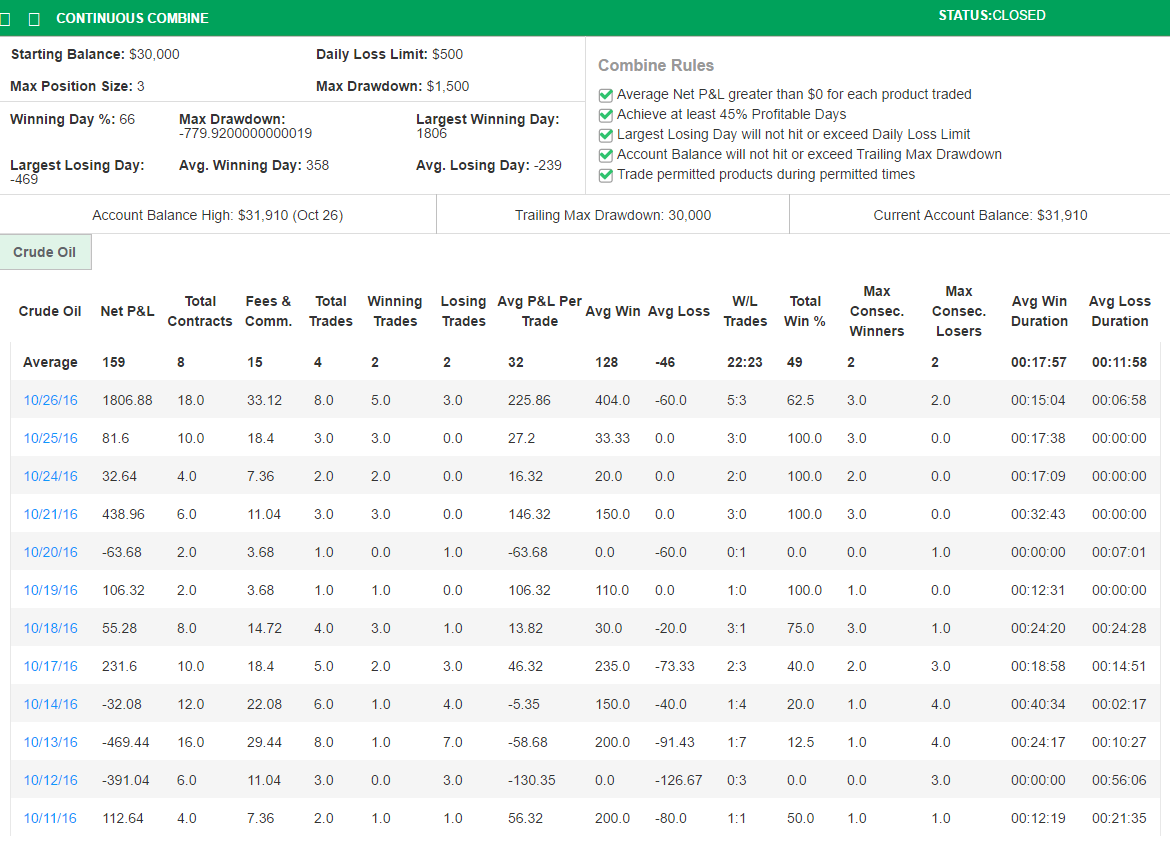Toggle check for Trailing Max Drawdown rule
Image resolution: width=1172 pixels, height=851 pixels.
click(x=605, y=154)
